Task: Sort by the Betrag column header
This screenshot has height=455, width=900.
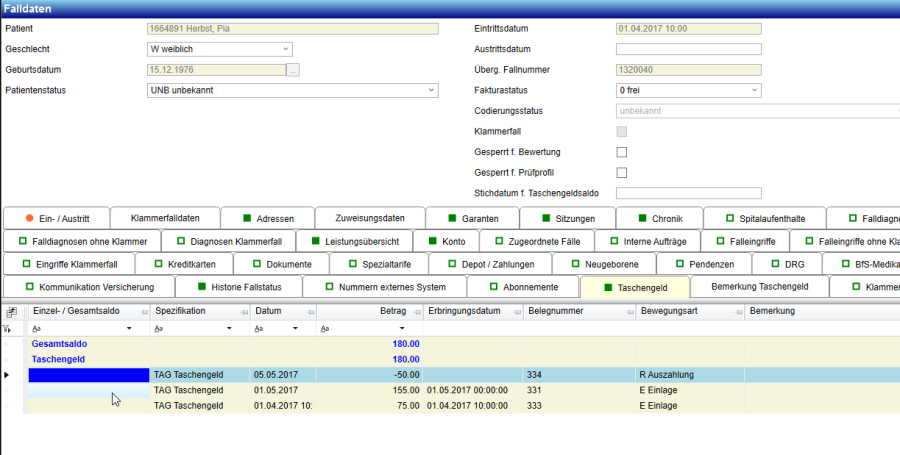Action: pos(392,312)
